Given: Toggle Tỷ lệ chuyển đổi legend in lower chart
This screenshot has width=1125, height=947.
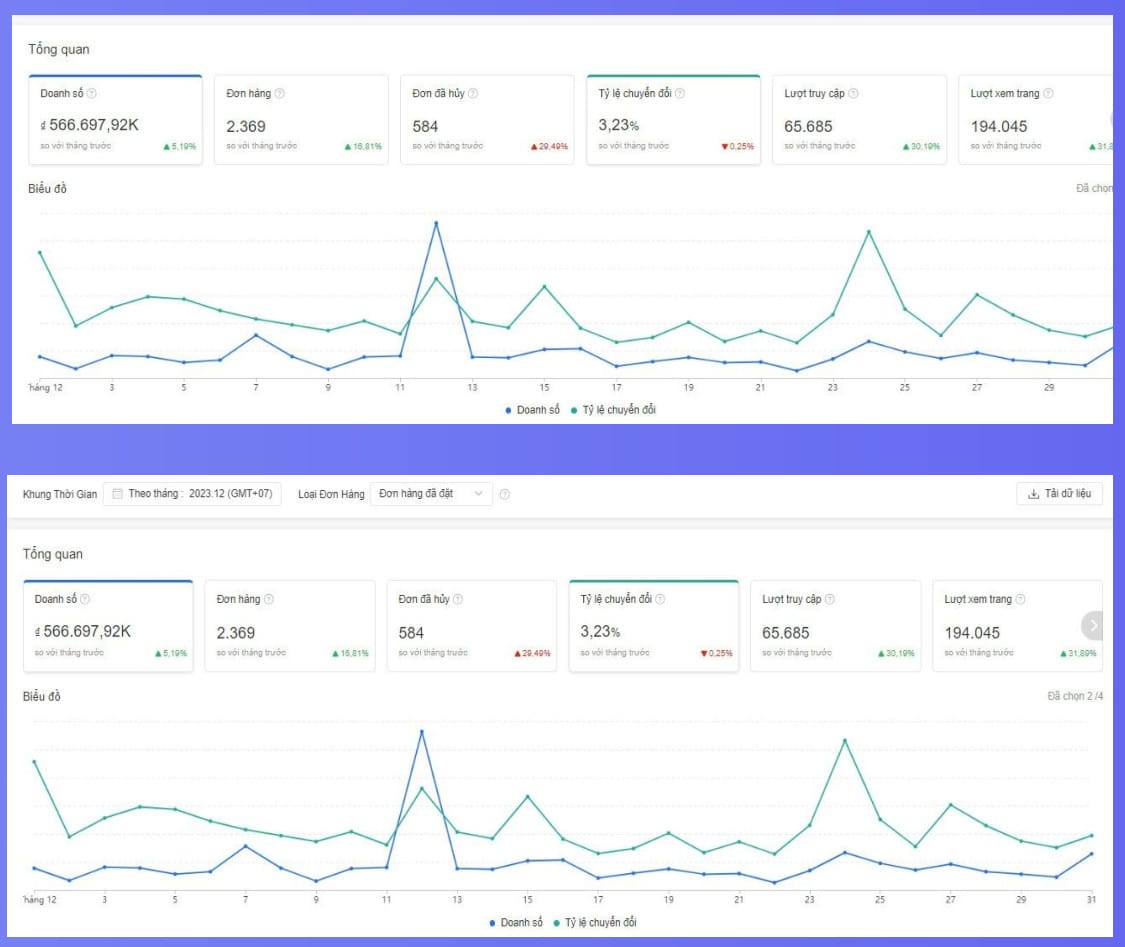Looking at the screenshot, I should click(x=595, y=922).
